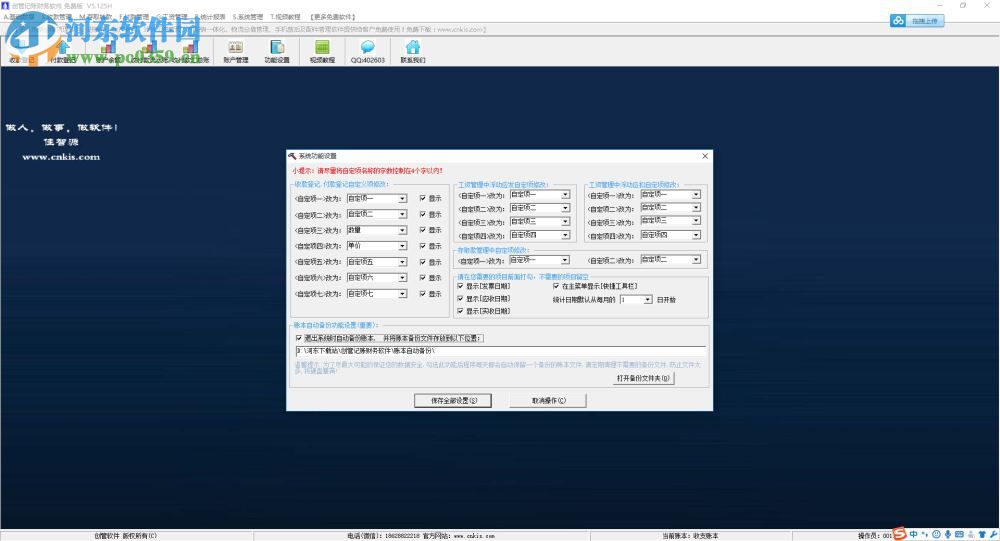Expand 自定项四 dropdown in 工资管理 应扣 group

[696, 235]
